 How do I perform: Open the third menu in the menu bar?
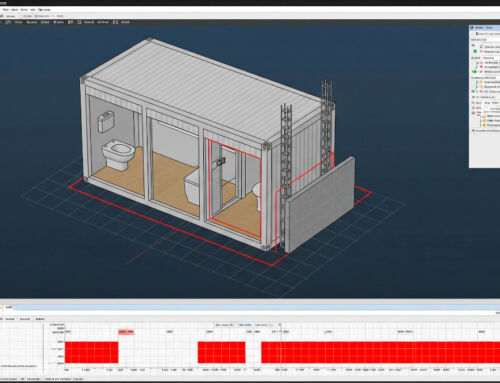24,10
